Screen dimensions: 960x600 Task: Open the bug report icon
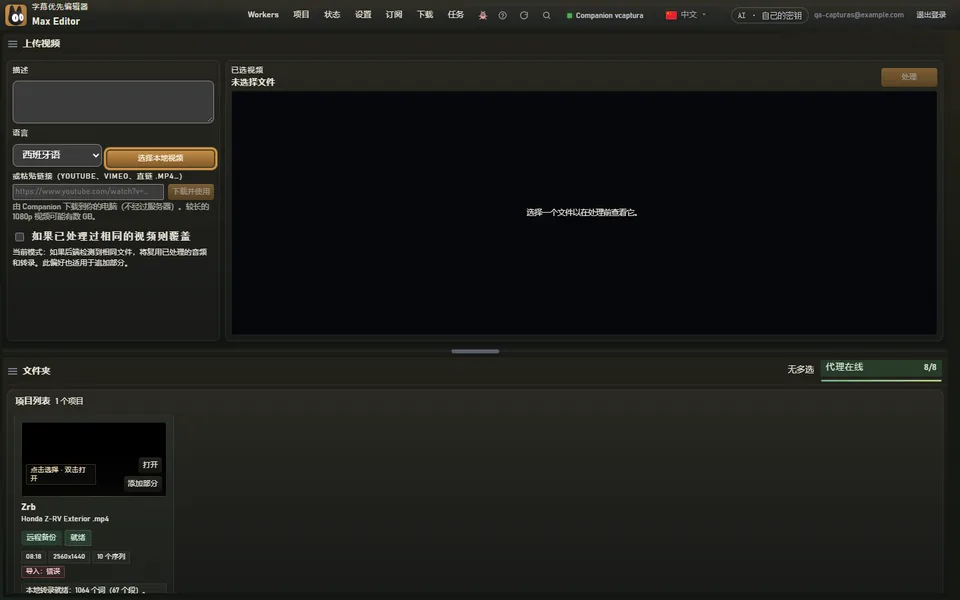[x=483, y=15]
